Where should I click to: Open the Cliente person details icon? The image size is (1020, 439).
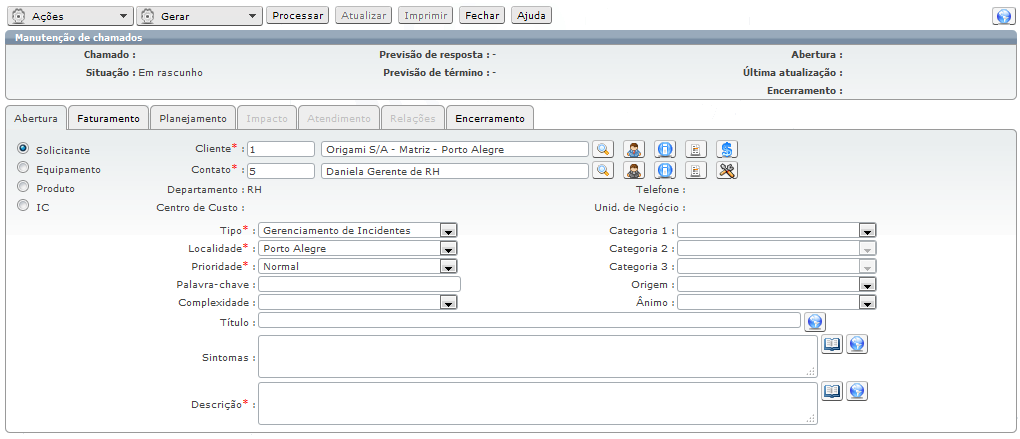click(634, 149)
